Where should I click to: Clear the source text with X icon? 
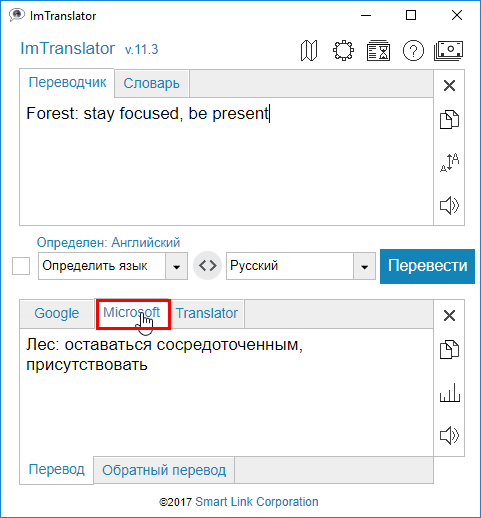pos(449,86)
